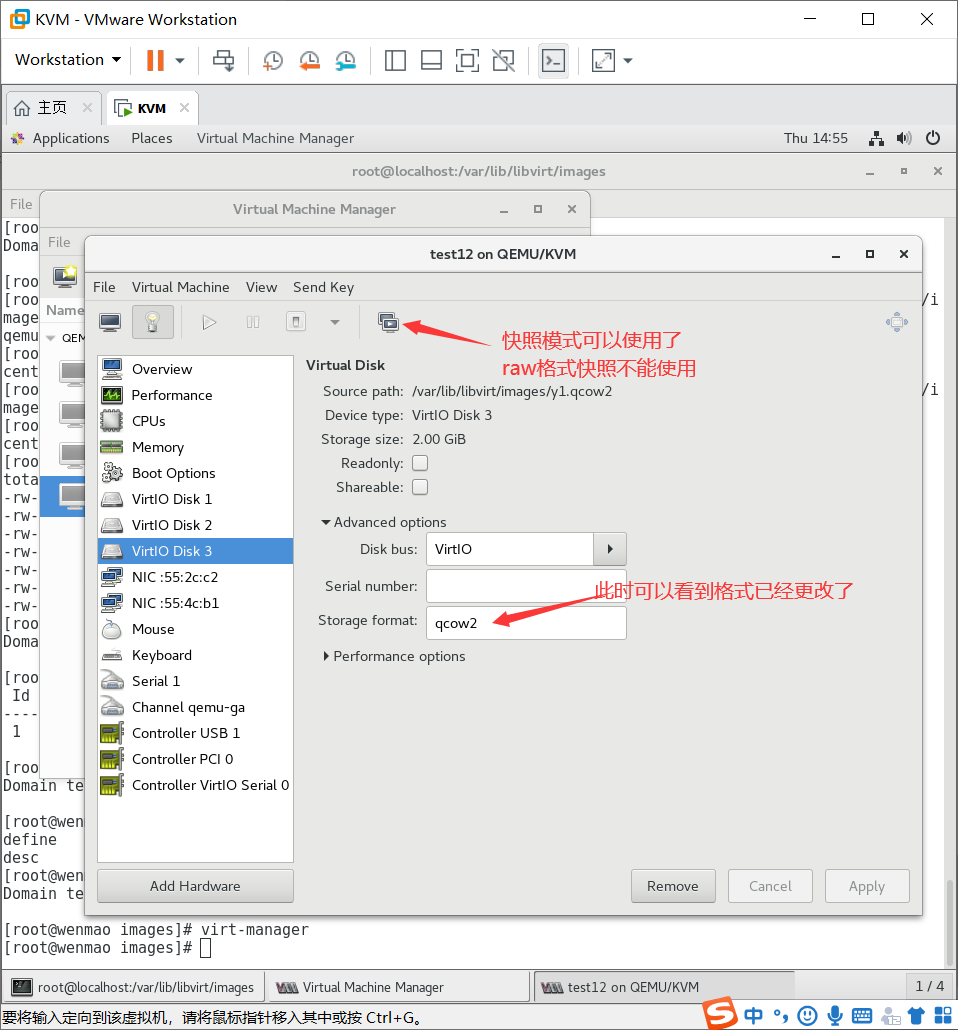Open stretch guest dropdown arrow
The height and width of the screenshot is (1030, 958).
(x=628, y=60)
